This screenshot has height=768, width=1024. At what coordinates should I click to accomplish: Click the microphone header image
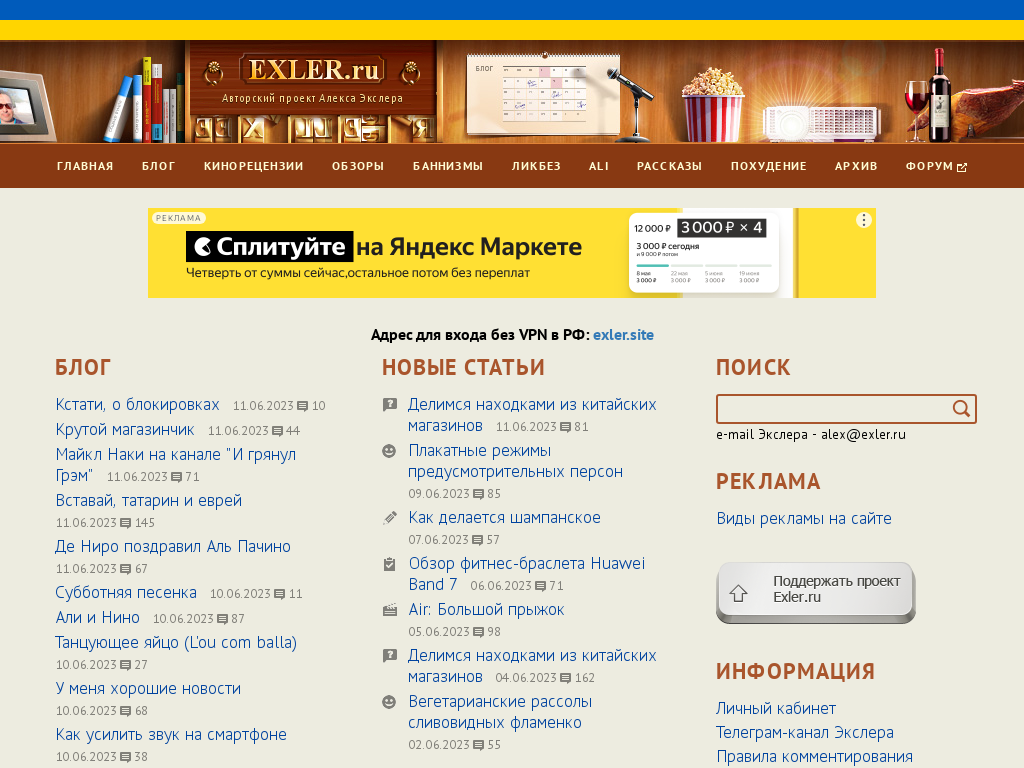[630, 104]
